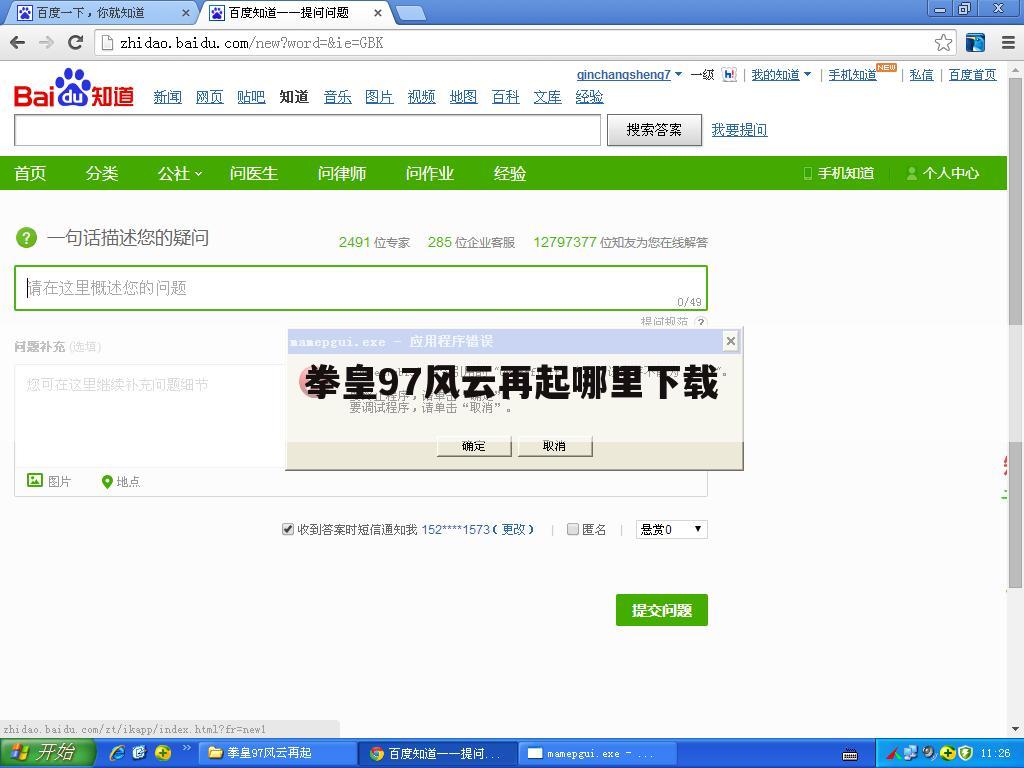Bookmark this page with the star icon

(943, 43)
